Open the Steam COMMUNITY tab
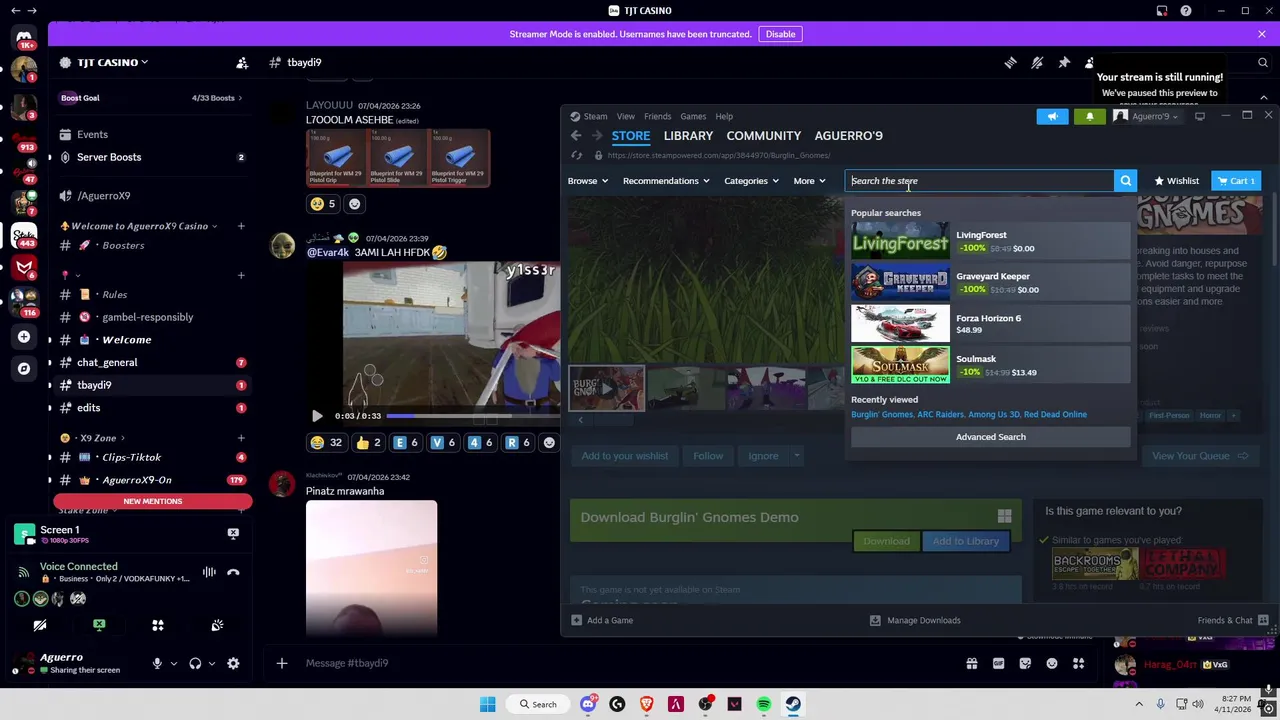 (764, 135)
